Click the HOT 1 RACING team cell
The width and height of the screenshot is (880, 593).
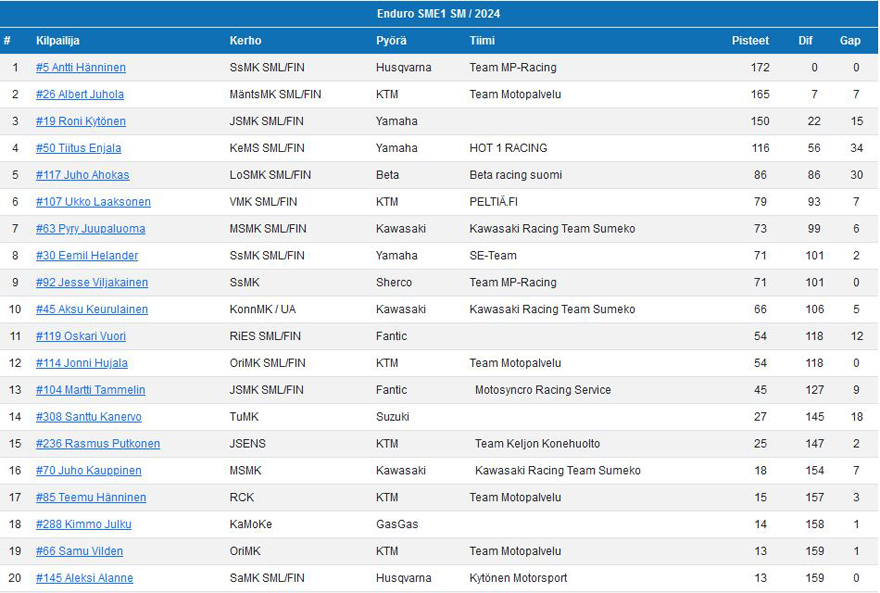(x=508, y=148)
